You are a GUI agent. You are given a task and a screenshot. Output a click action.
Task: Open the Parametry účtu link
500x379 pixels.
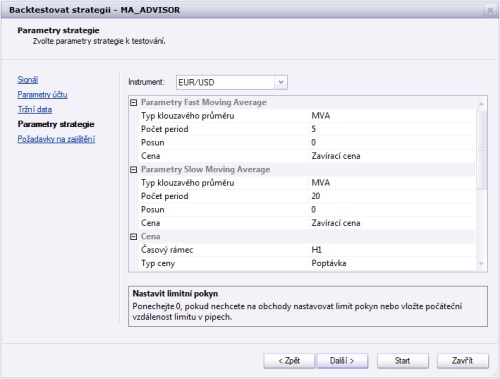click(42, 95)
